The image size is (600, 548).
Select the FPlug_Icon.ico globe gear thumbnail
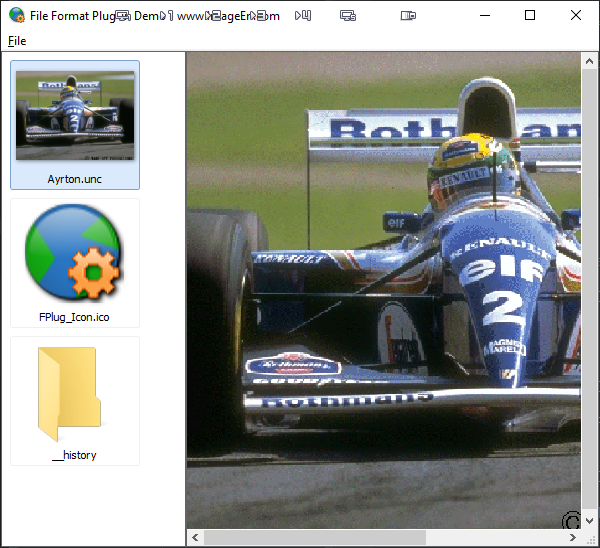(73, 252)
